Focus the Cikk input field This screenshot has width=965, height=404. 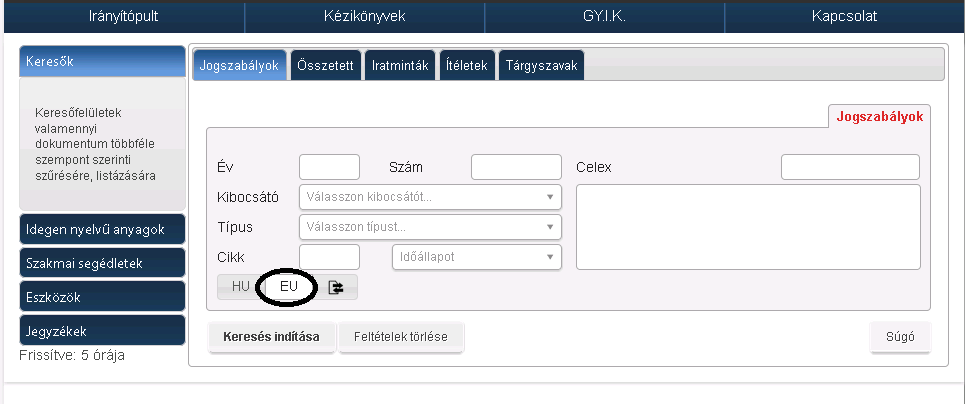click(329, 257)
